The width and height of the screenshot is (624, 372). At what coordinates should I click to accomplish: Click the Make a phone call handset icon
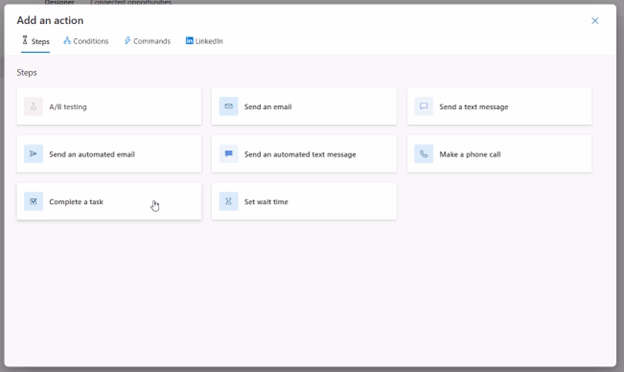tap(423, 154)
